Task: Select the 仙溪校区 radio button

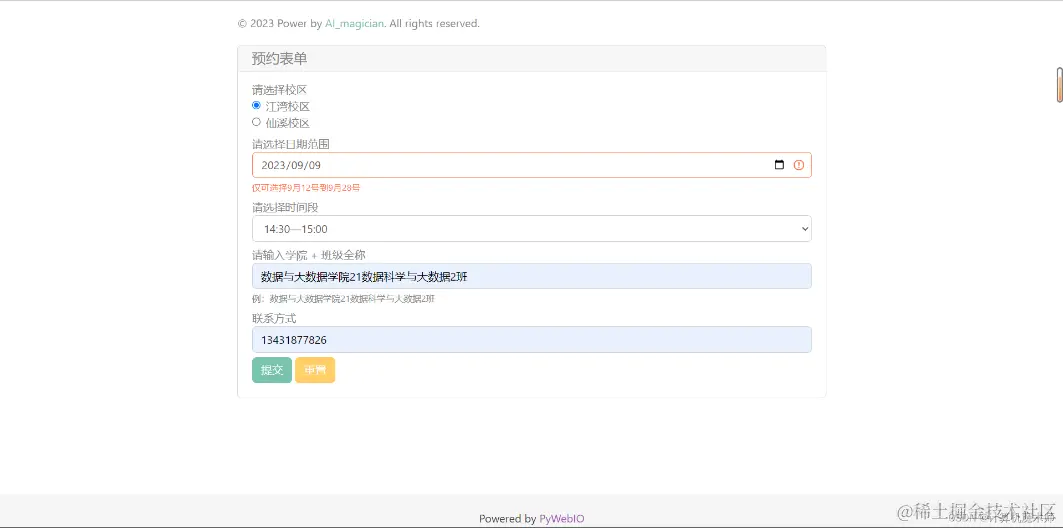Action: [x=256, y=122]
